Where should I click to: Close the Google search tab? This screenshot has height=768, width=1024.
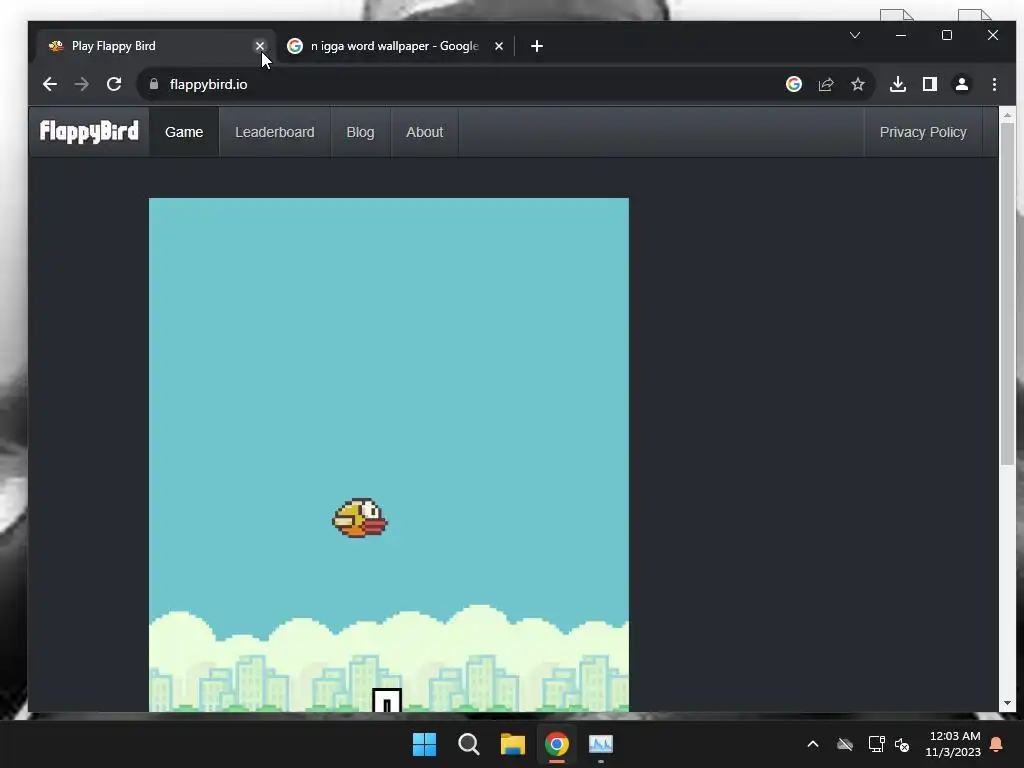point(499,46)
